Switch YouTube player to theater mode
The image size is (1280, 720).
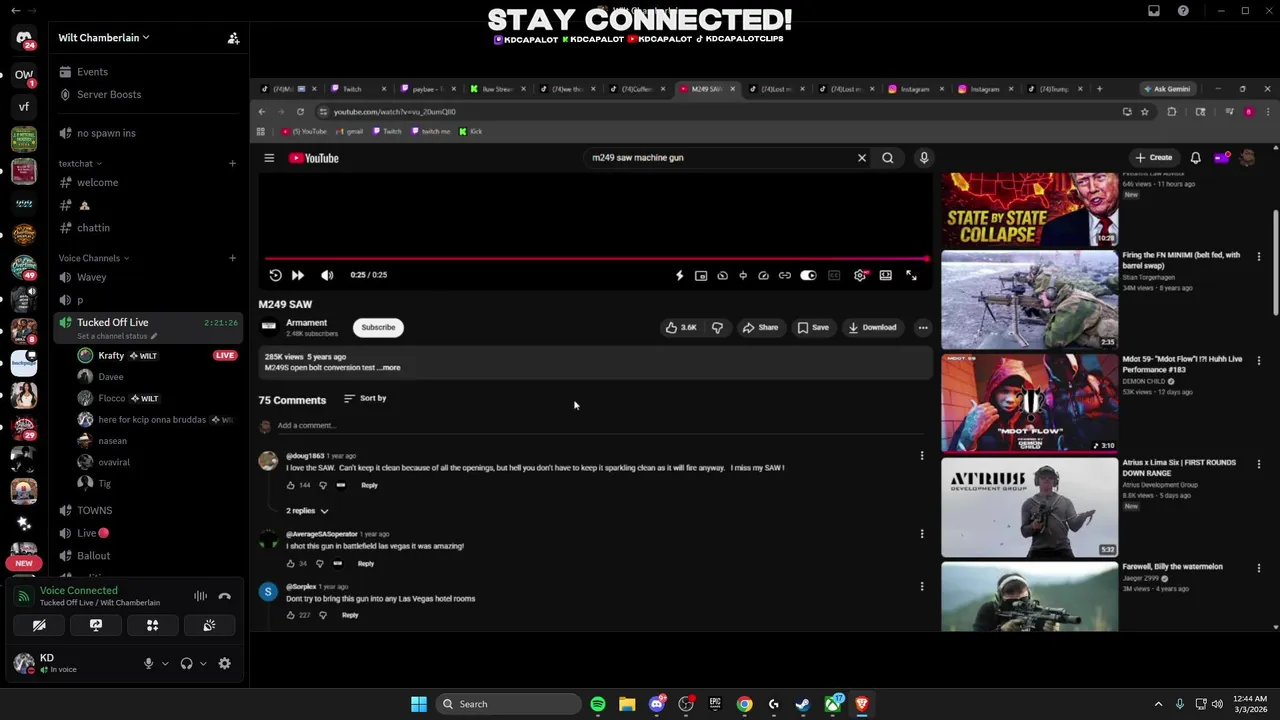click(x=885, y=275)
